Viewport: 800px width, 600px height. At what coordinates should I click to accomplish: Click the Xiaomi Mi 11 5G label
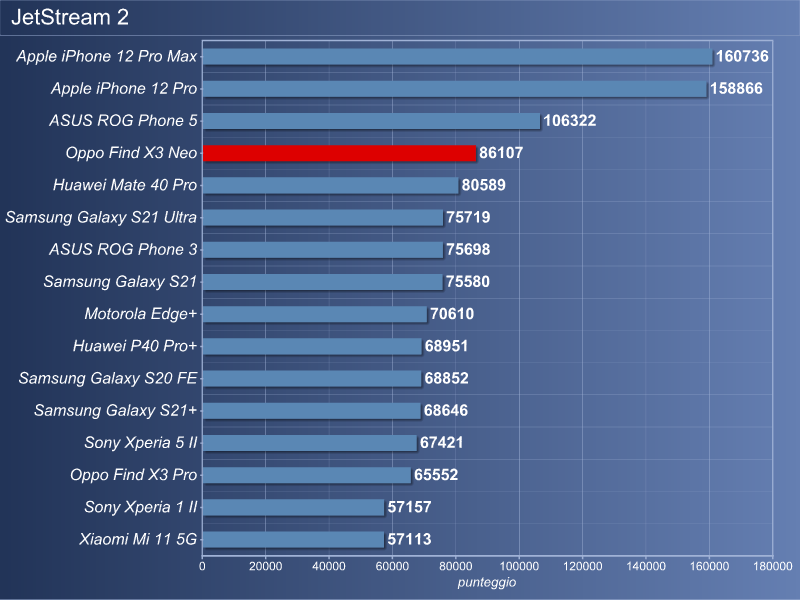(138, 539)
